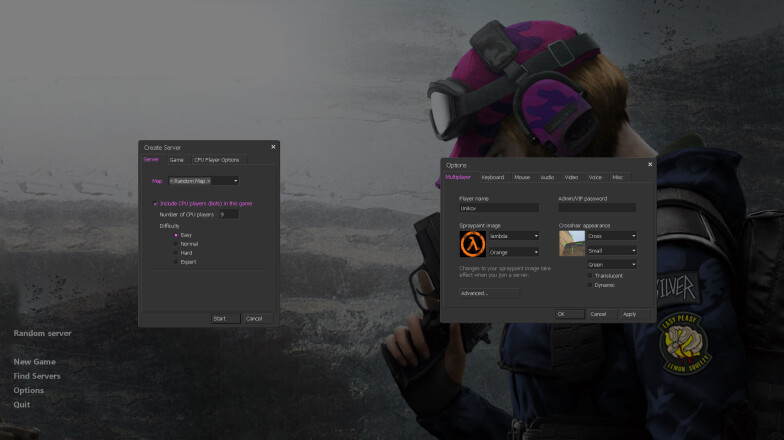This screenshot has height=440, width=784.
Task: Open Options from the main menu
Action: coord(28,390)
